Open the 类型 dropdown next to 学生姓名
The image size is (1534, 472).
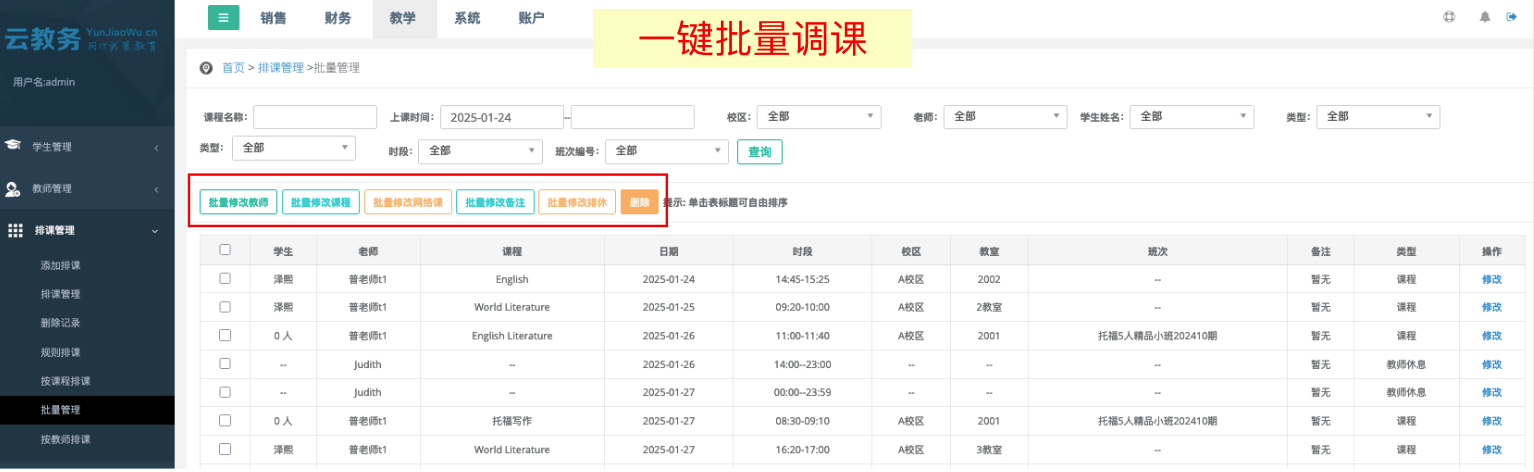pos(1378,116)
